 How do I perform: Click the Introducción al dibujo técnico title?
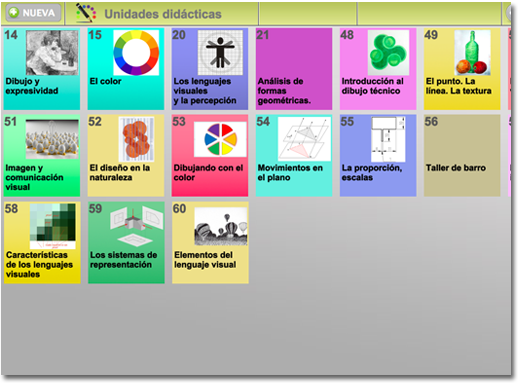pyautogui.click(x=372, y=86)
